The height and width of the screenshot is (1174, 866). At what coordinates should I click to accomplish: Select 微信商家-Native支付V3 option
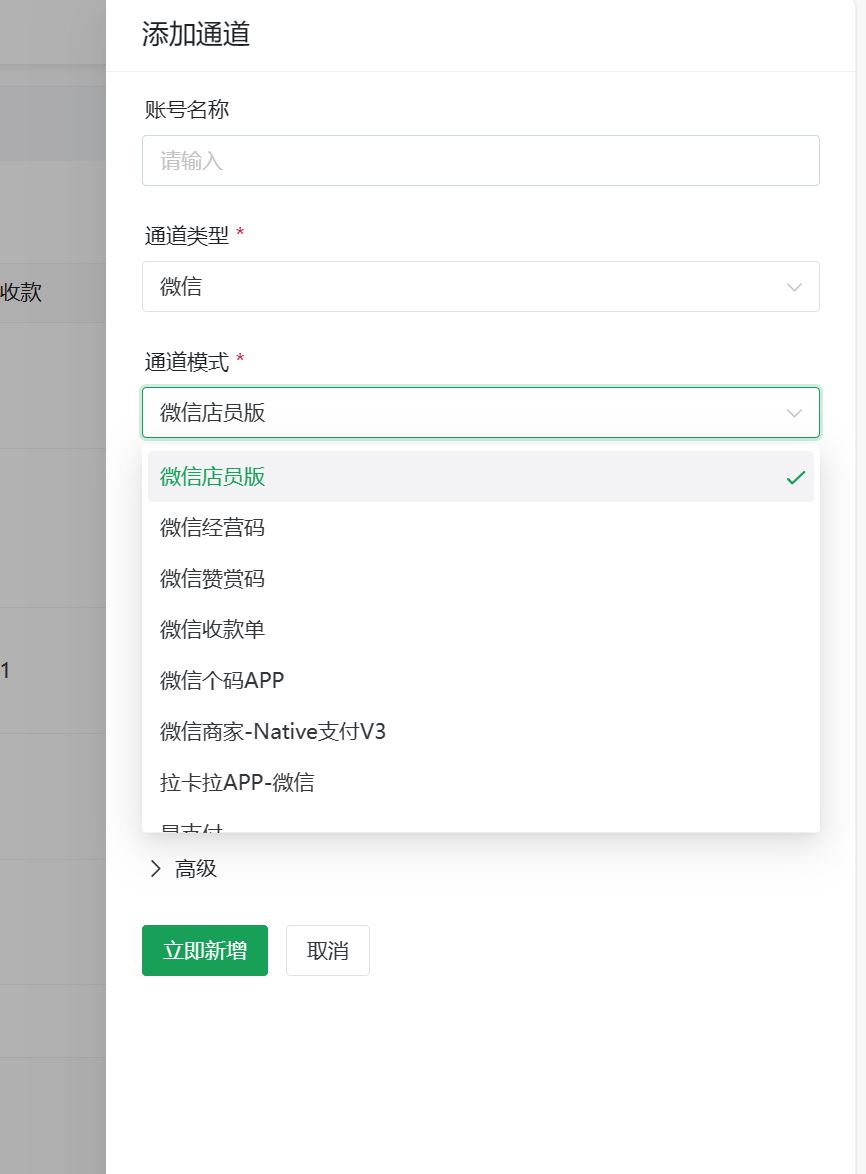tap(481, 732)
